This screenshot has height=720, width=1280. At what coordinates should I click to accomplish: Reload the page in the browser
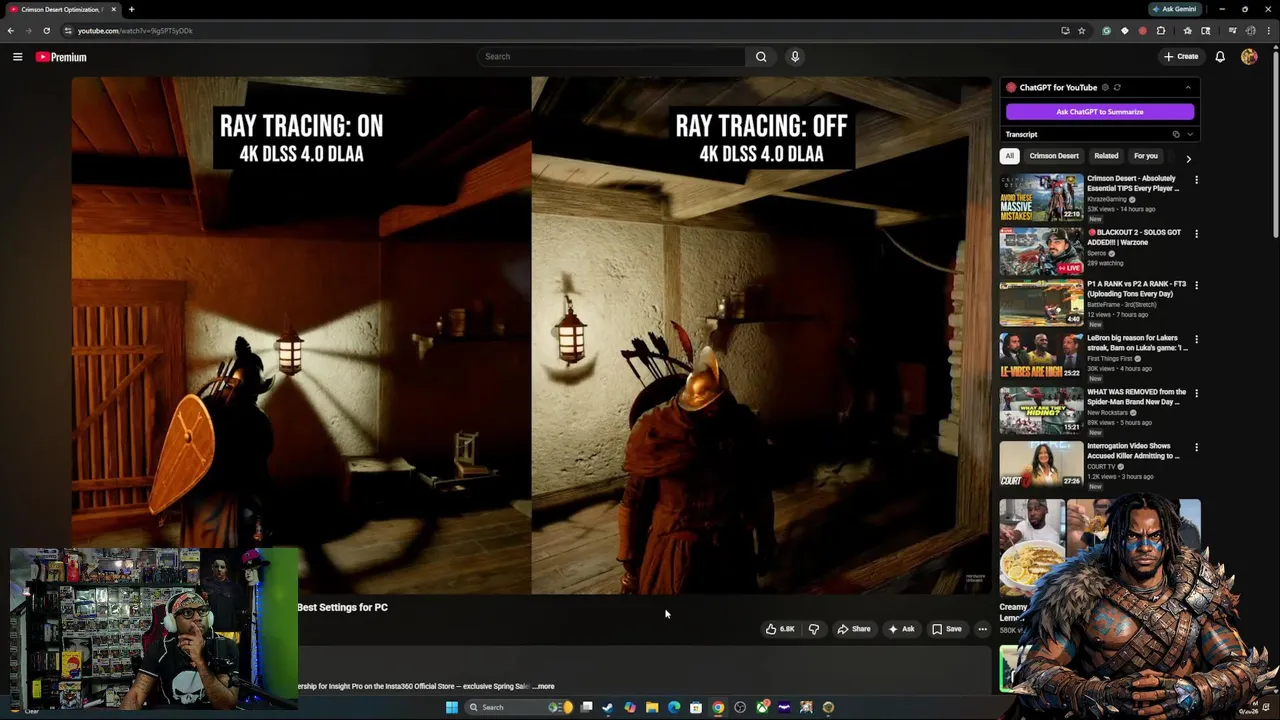point(46,31)
